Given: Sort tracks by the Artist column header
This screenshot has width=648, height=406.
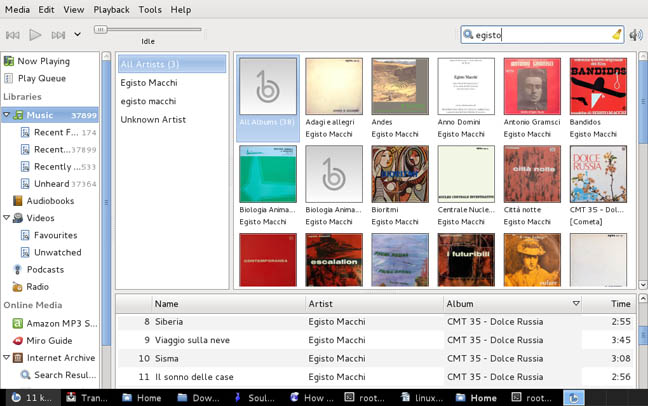Looking at the screenshot, I should click(374, 304).
